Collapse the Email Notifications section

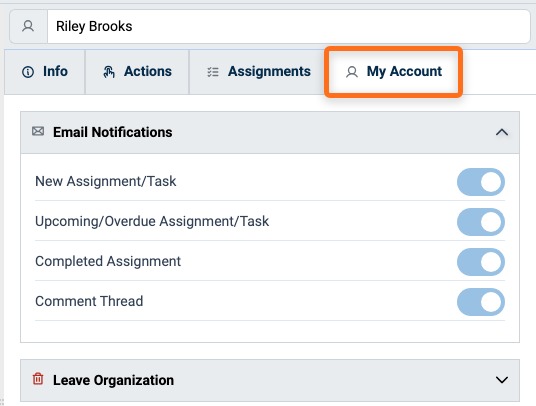[501, 132]
